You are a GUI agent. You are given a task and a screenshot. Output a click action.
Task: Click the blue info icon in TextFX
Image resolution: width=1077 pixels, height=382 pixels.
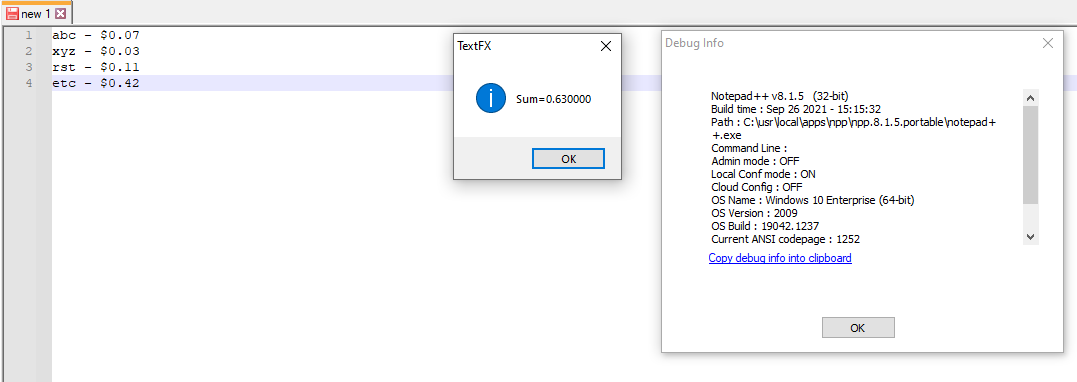[x=490, y=99]
